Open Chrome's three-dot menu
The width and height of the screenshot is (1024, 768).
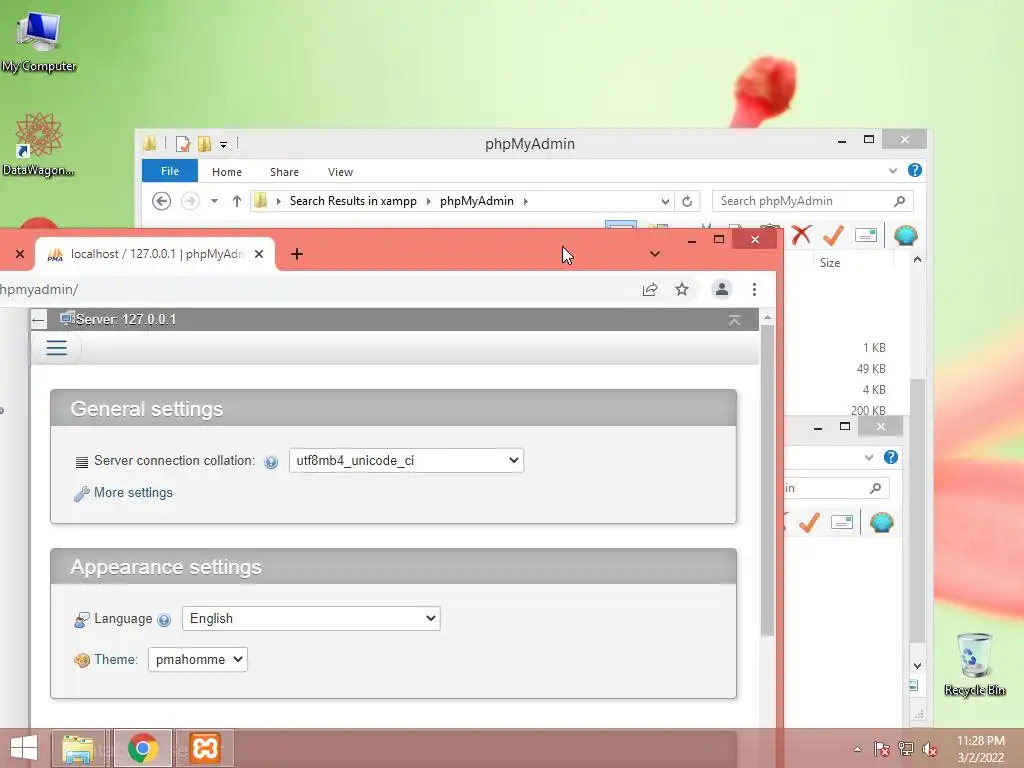tap(754, 289)
